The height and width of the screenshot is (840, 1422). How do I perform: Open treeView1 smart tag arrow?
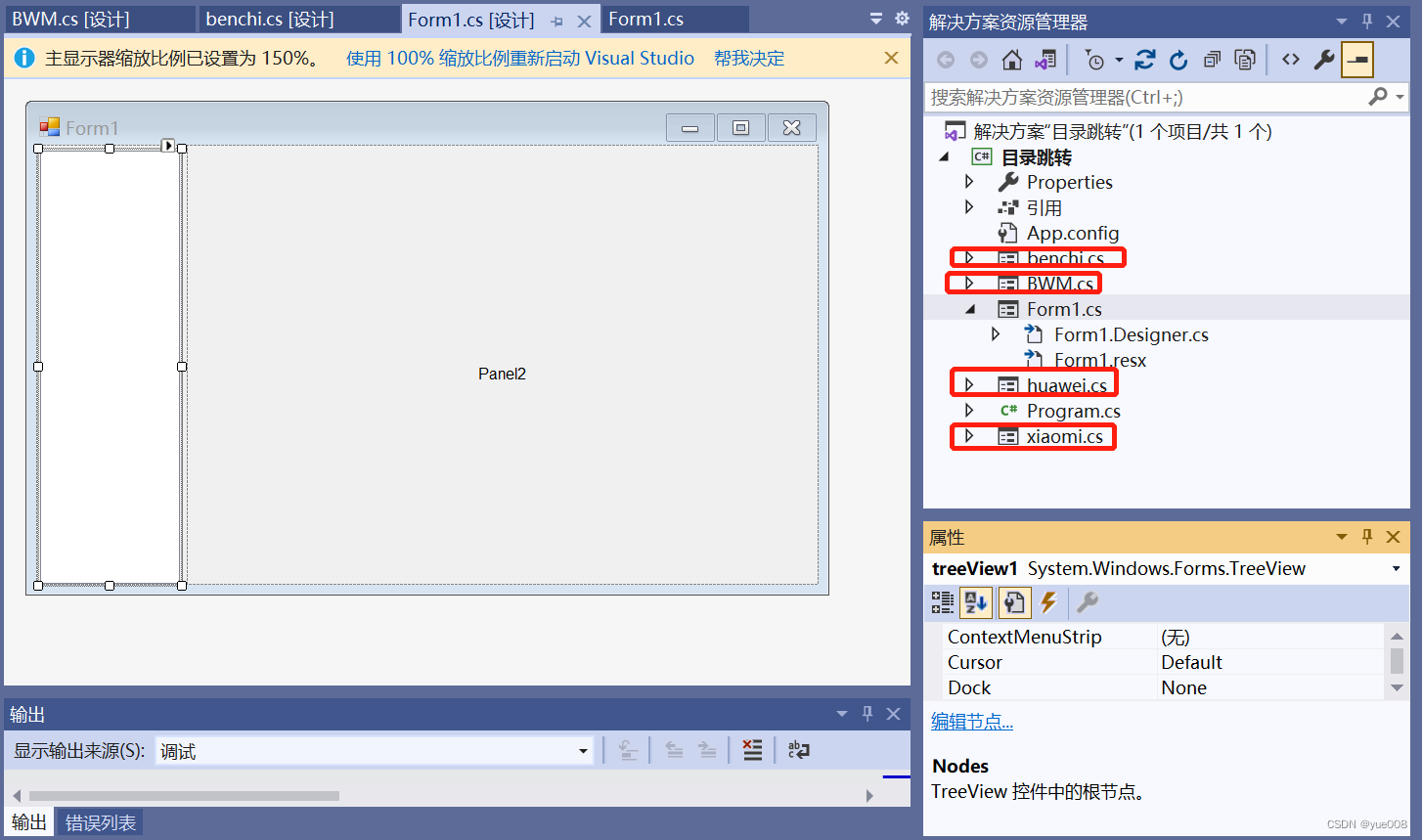(168, 146)
